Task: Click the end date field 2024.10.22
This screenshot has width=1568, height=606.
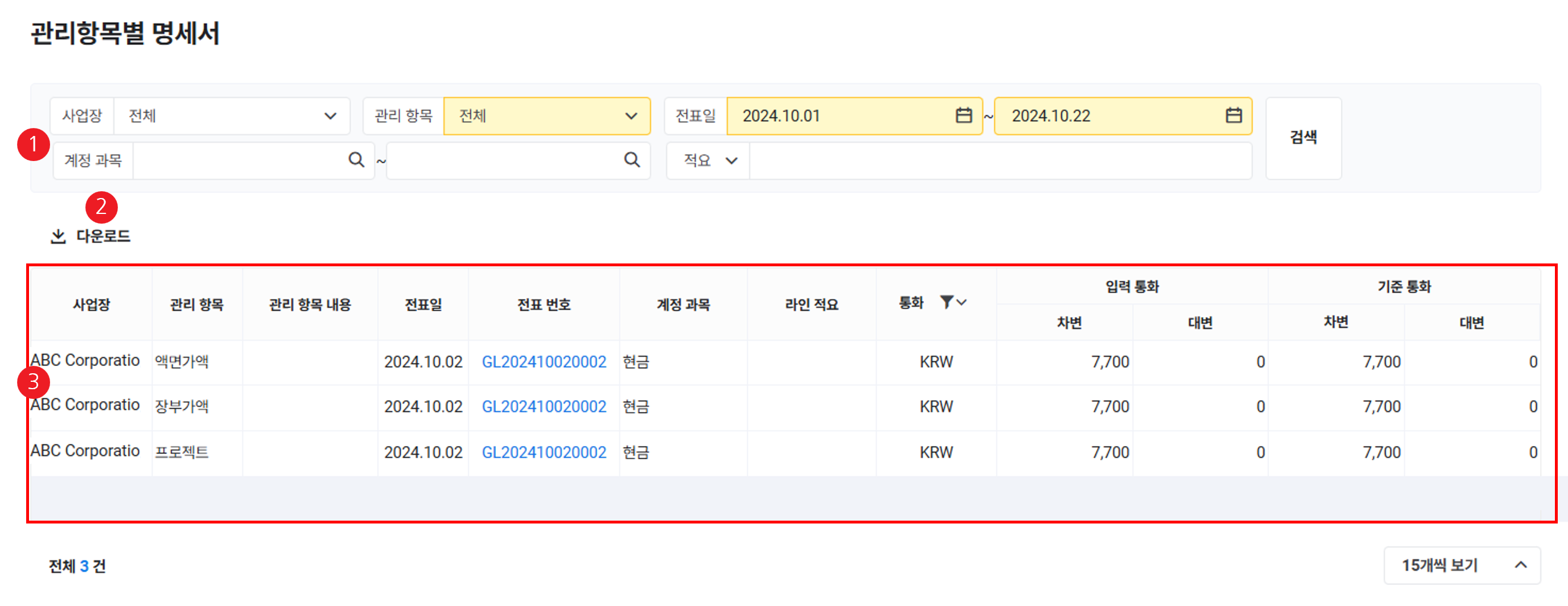Action: (x=1108, y=116)
